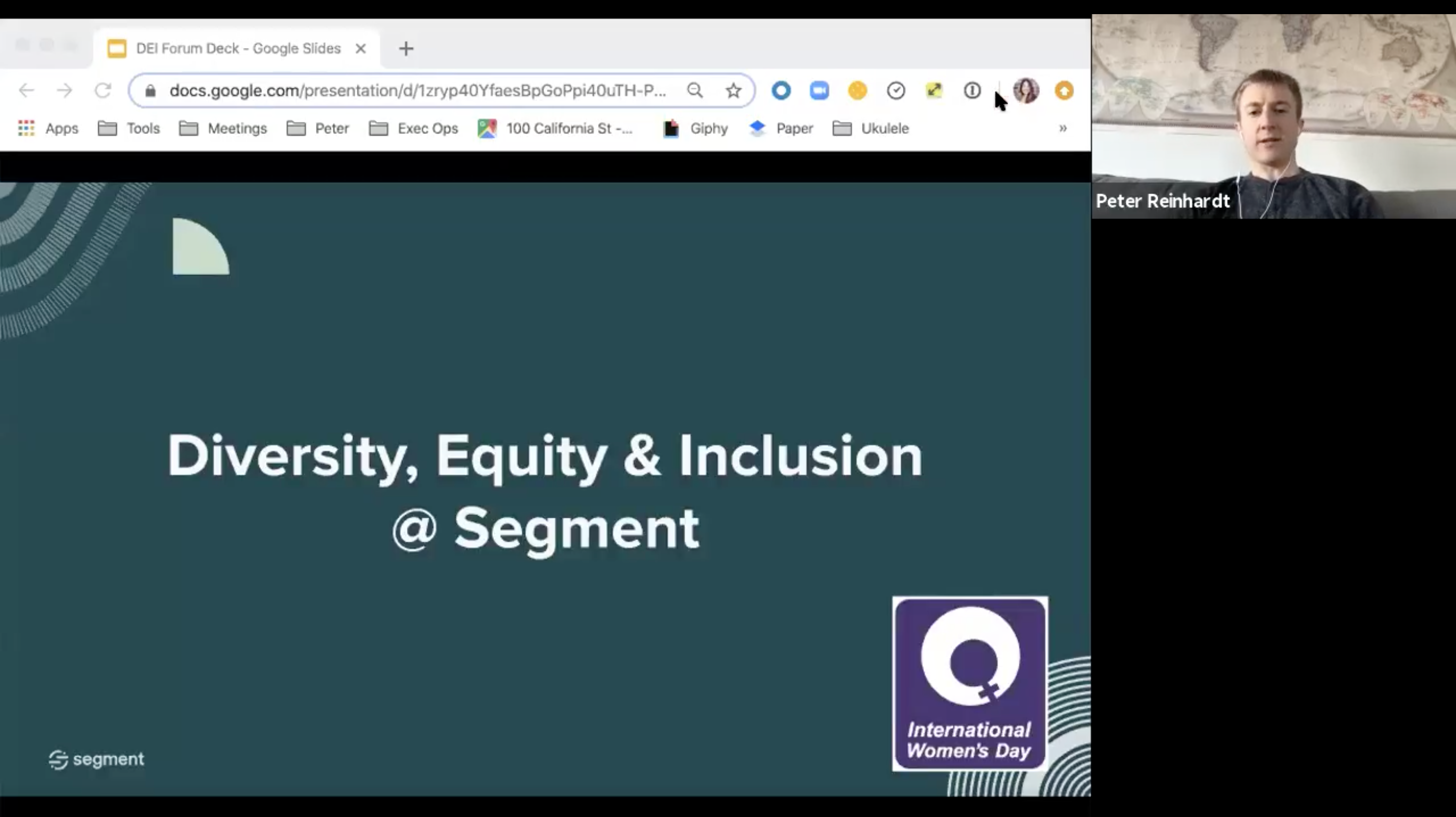Open the Zoom extension icon
Image resolution: width=1456 pixels, height=817 pixels.
pyautogui.click(x=819, y=90)
